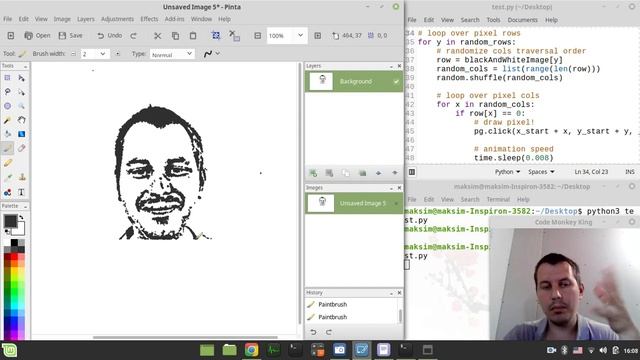Click the Pinta horizontal canvas scrollbar
The height and width of the screenshot is (360, 640).
[x=185, y=338]
